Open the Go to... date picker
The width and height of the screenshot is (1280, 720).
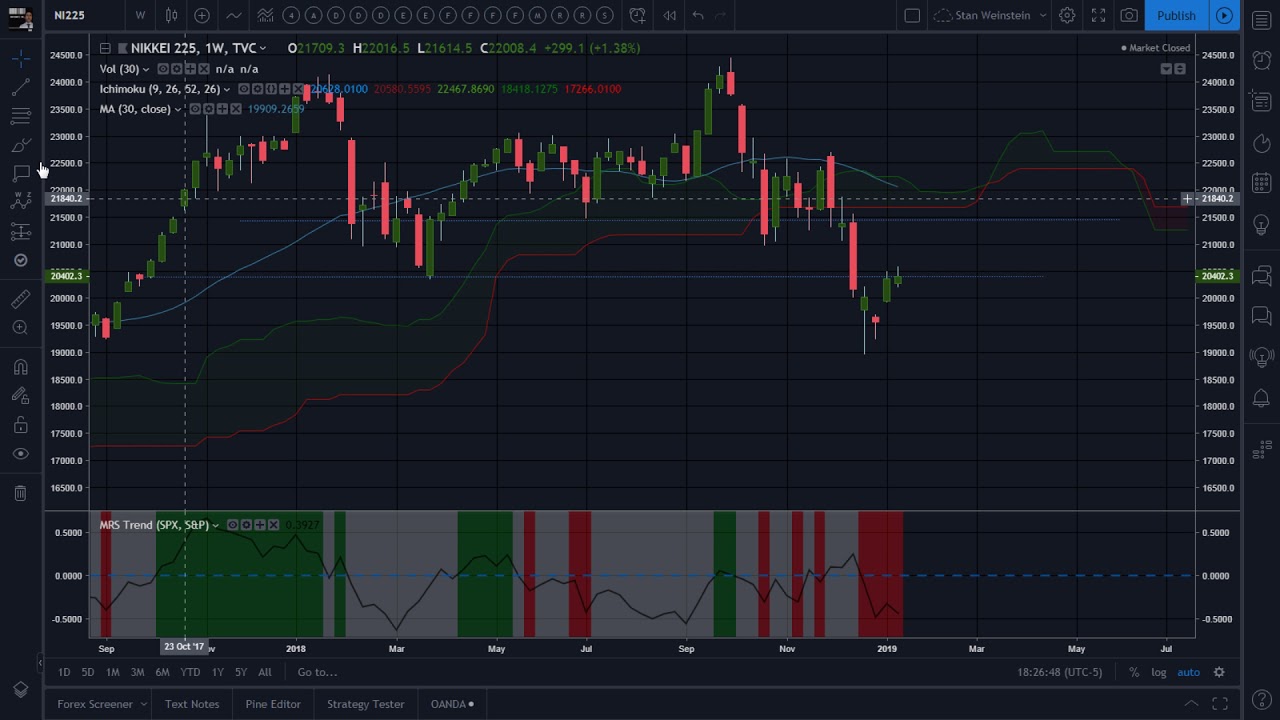(x=317, y=672)
